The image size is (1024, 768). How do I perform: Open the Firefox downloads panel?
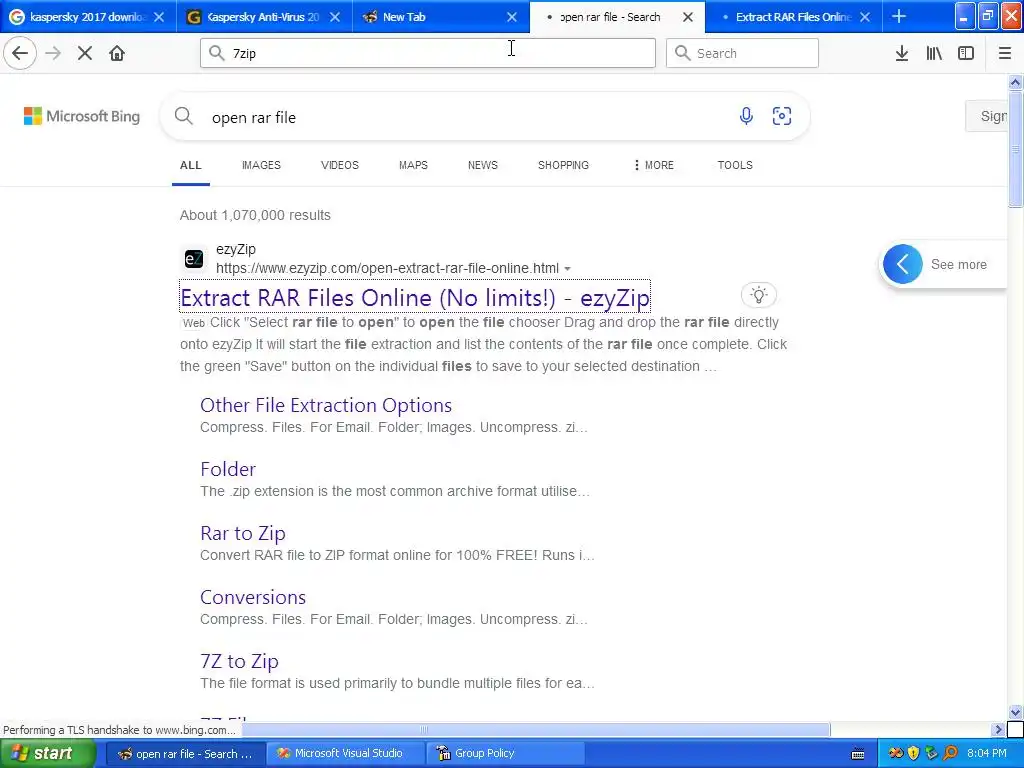click(x=902, y=53)
